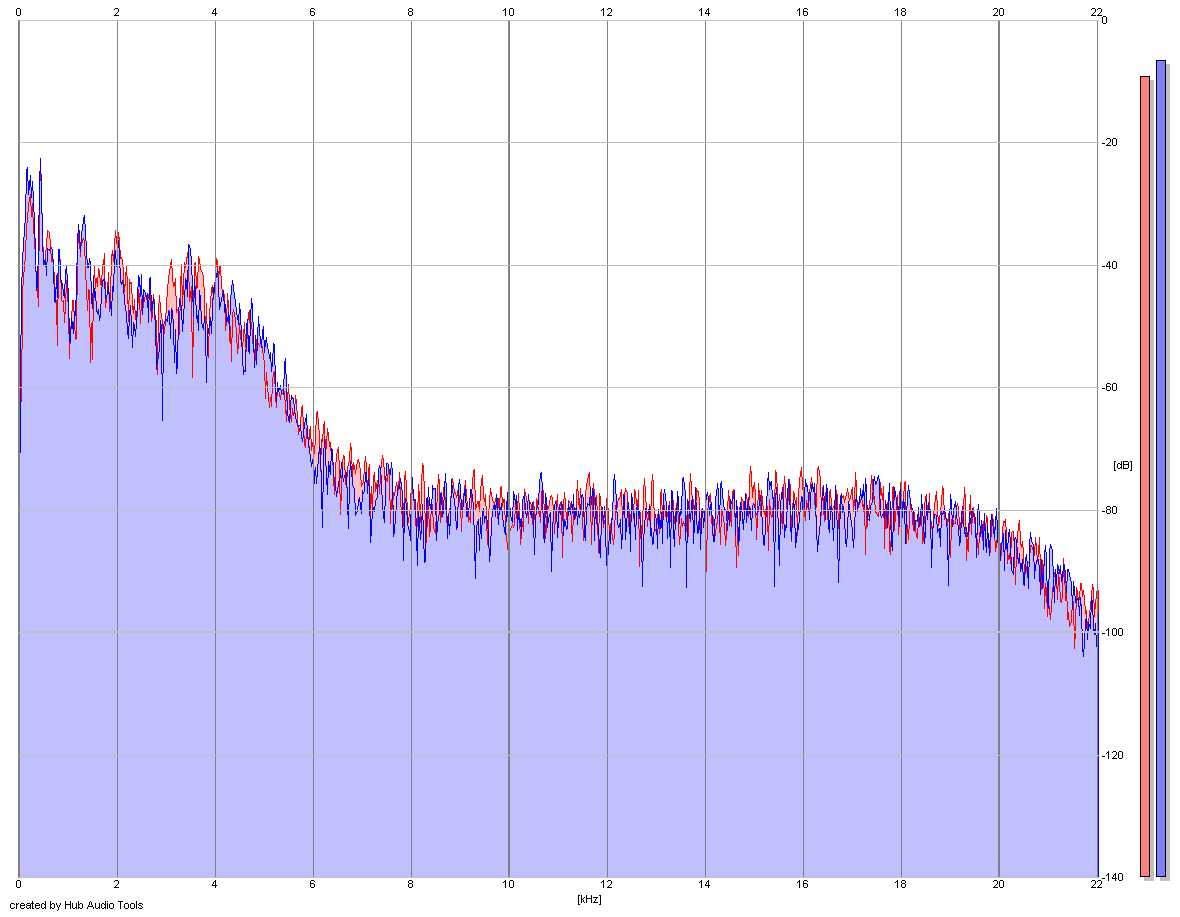Click the -40 dB scale label
This screenshot has width=1180, height=917.
coord(1110,265)
